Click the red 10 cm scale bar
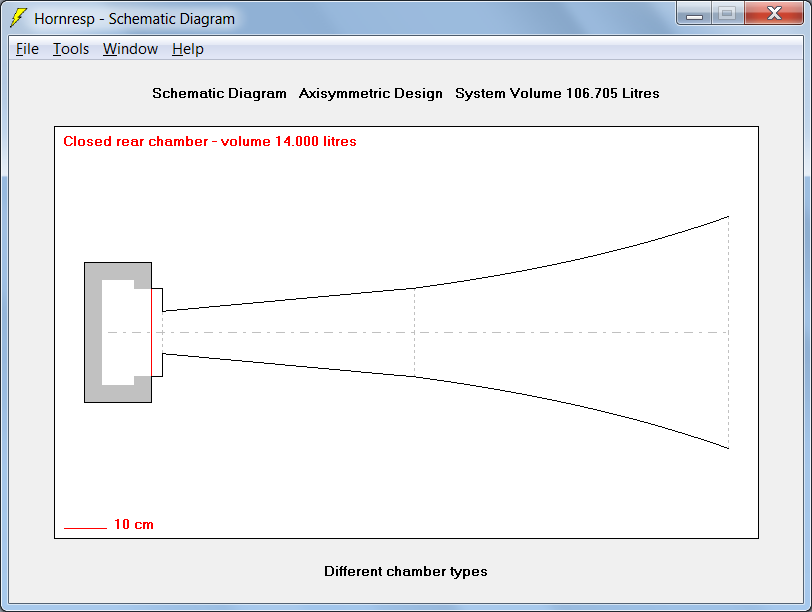812x612 pixels. (x=85, y=528)
